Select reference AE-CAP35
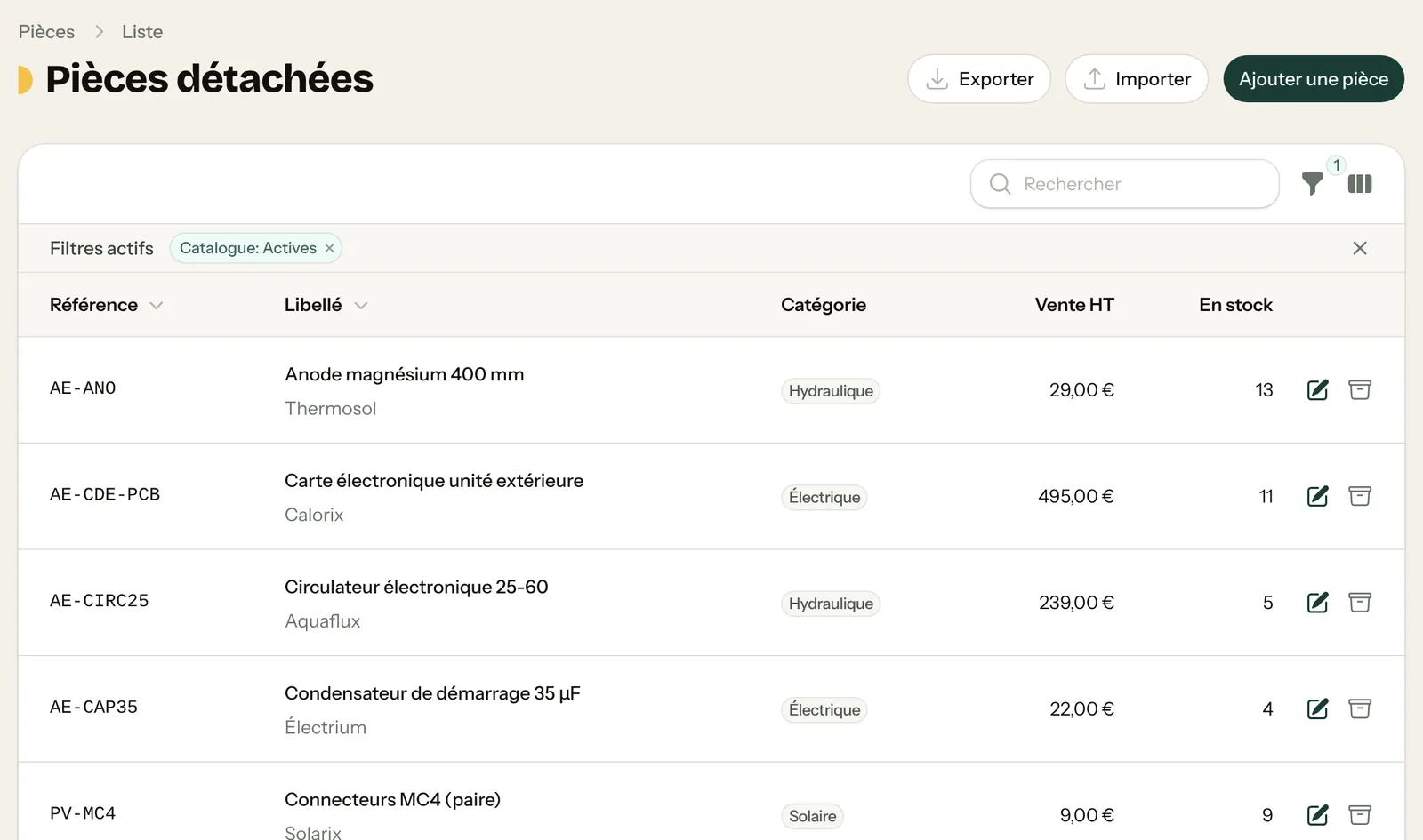Viewport: 1423px width, 840px height. (93, 708)
